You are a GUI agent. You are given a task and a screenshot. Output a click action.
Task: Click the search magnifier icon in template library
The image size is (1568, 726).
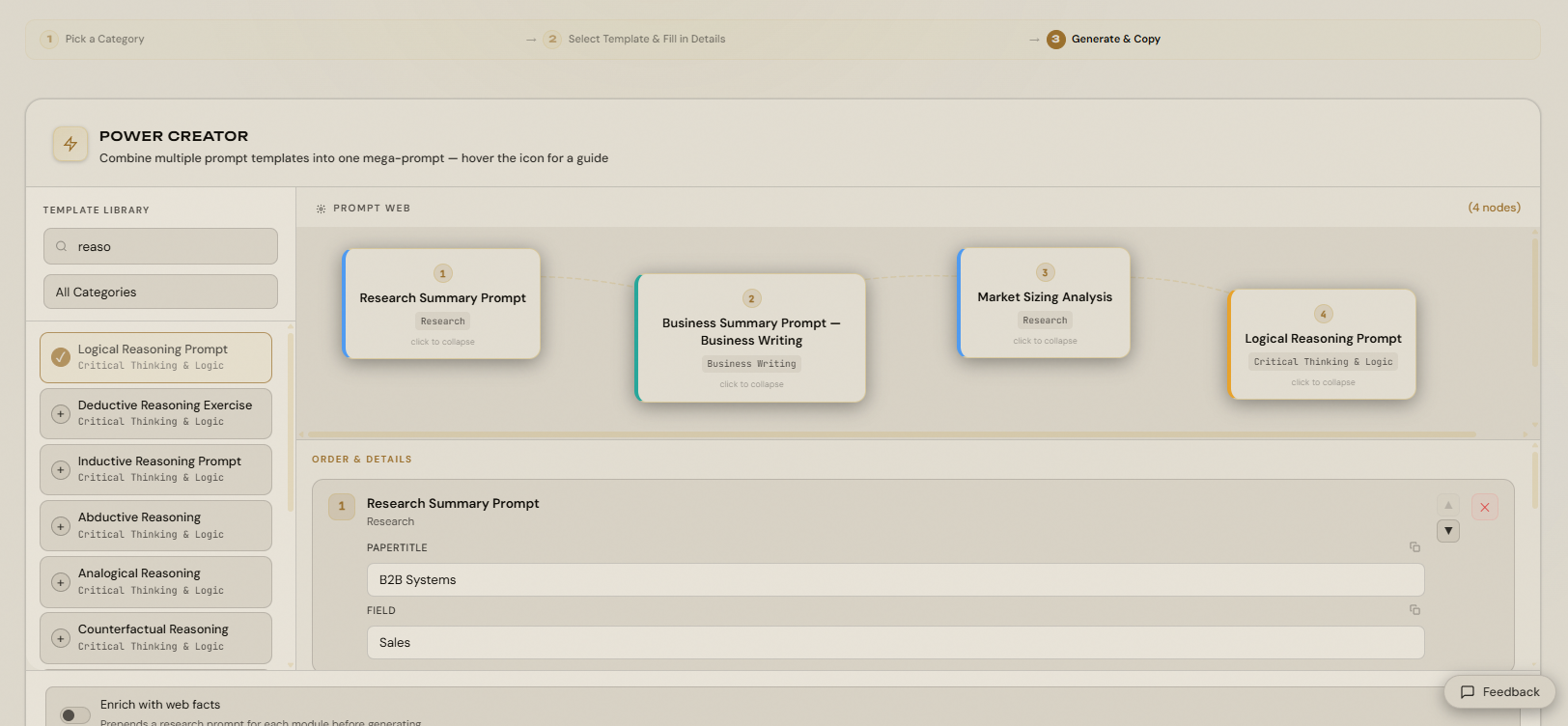pyautogui.click(x=62, y=246)
